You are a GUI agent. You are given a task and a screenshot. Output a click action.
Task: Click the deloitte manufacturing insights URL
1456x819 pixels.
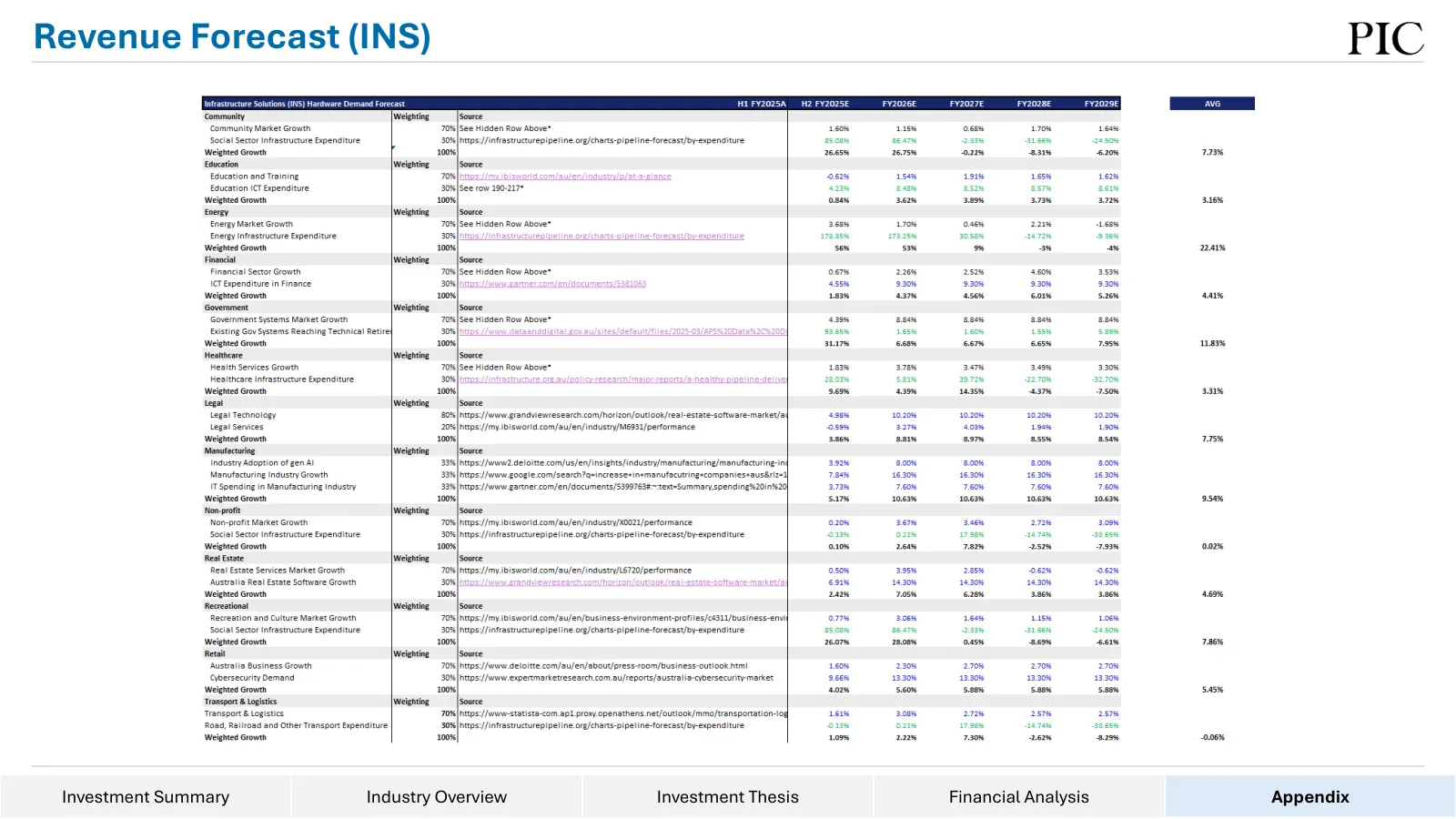623,462
